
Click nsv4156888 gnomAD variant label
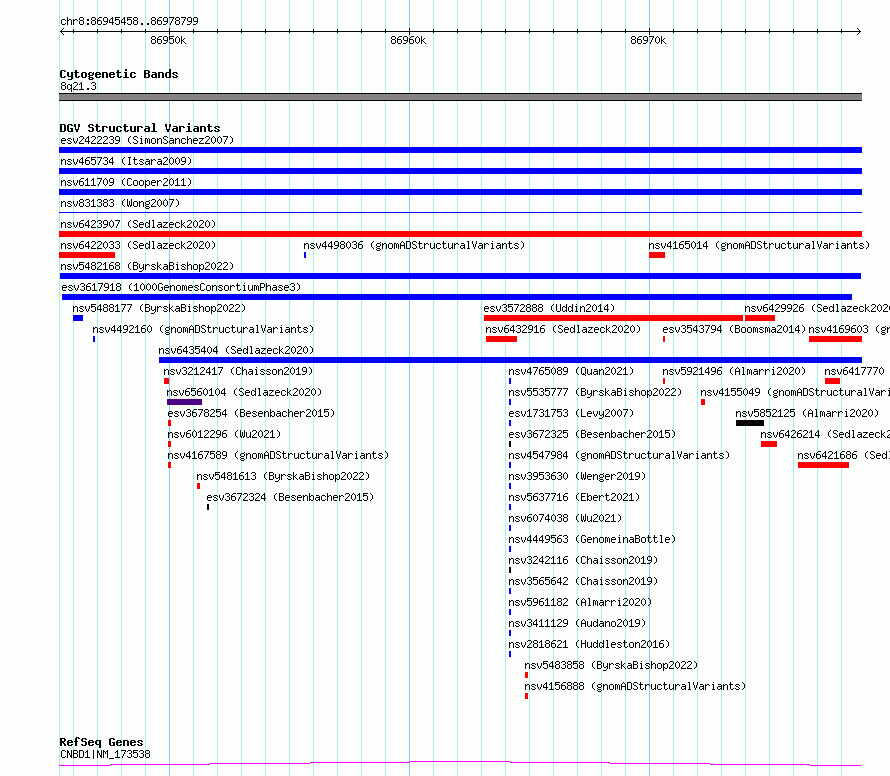[635, 686]
